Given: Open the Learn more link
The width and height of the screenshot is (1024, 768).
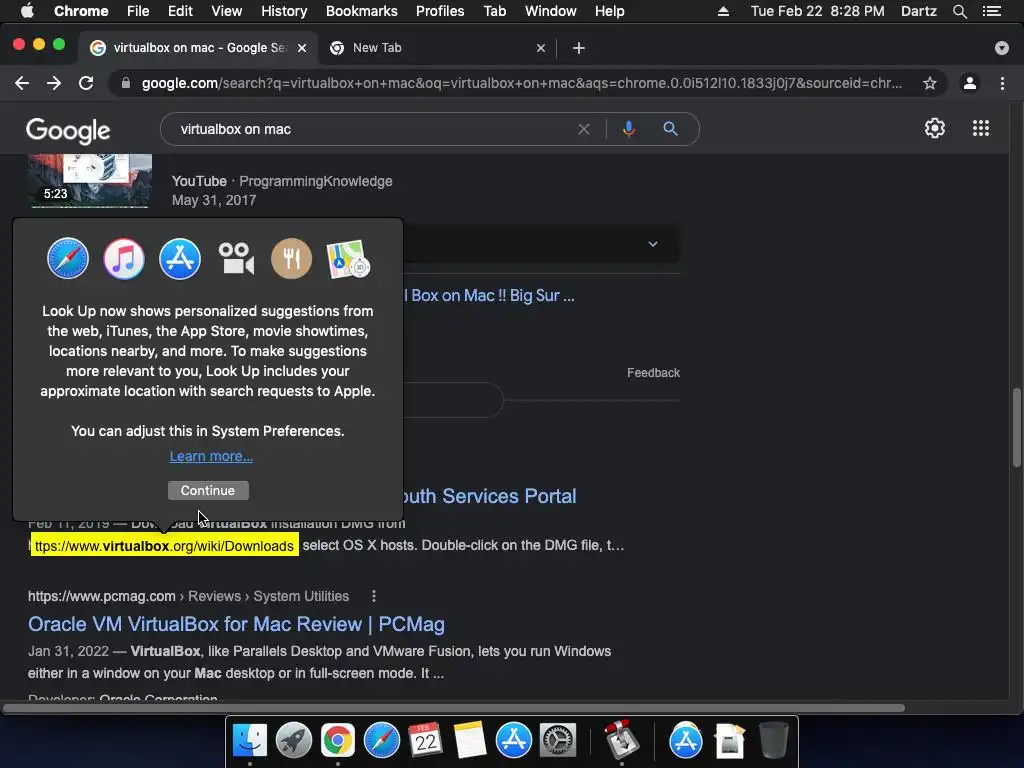Looking at the screenshot, I should point(211,456).
